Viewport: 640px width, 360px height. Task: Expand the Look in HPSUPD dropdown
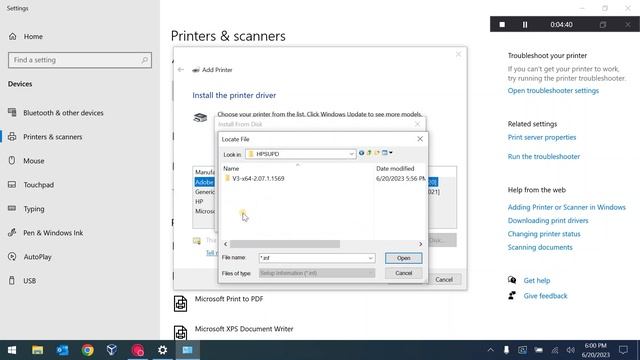351,154
